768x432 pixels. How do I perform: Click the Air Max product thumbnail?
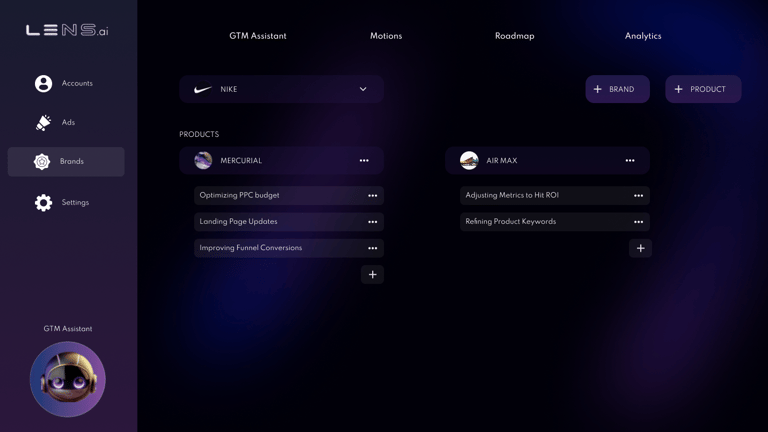click(x=469, y=160)
